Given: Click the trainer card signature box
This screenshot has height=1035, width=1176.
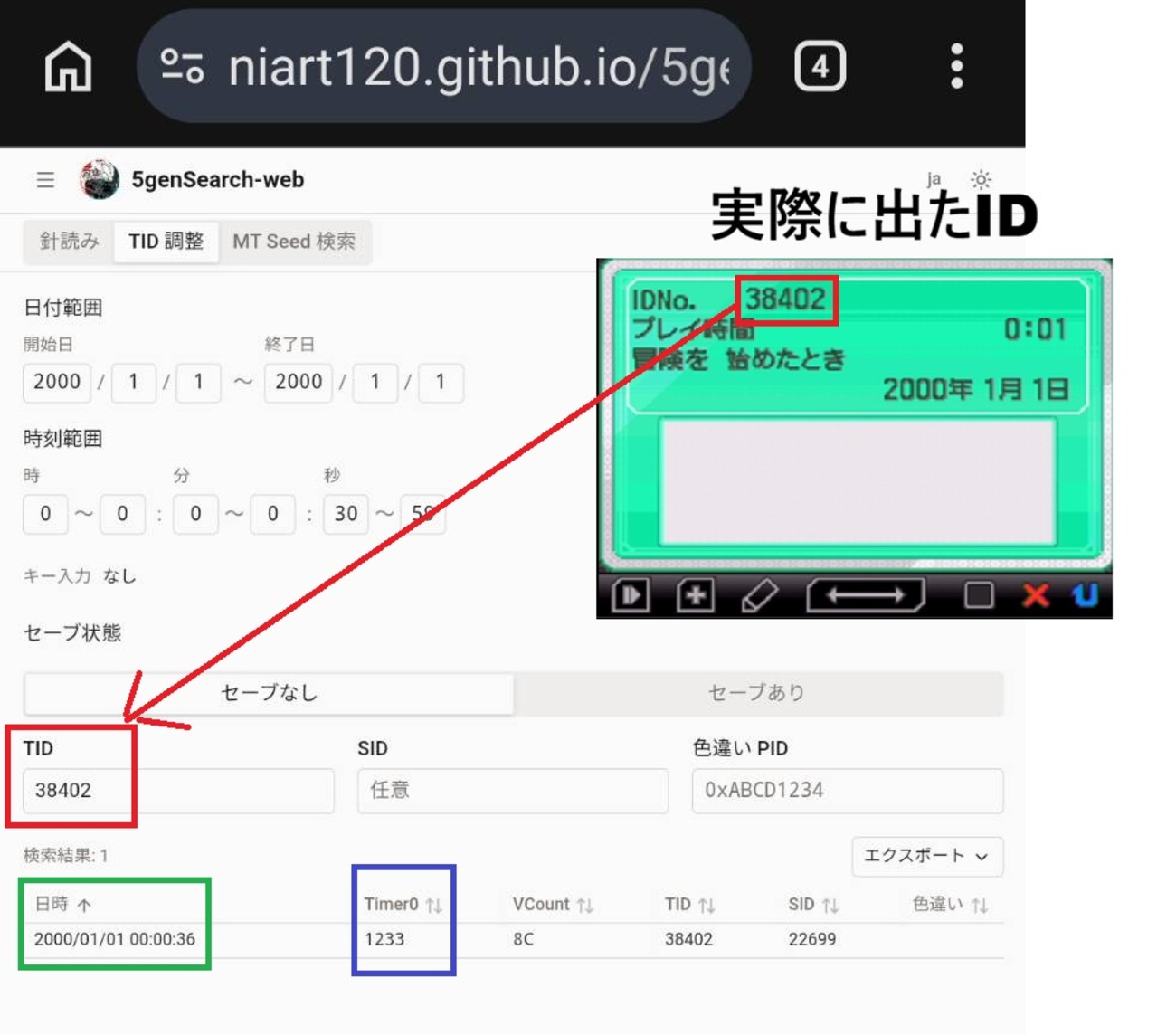Looking at the screenshot, I should tap(858, 481).
